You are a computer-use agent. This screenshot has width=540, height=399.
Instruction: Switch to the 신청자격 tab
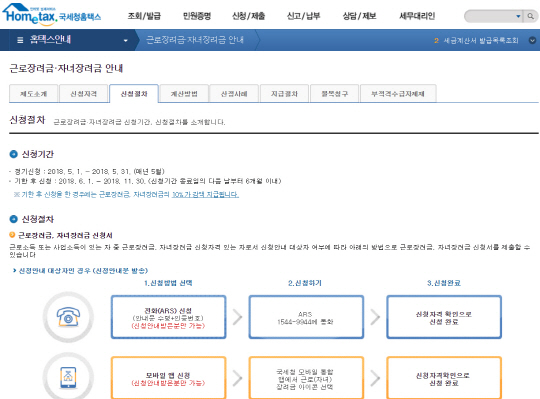coord(84,94)
